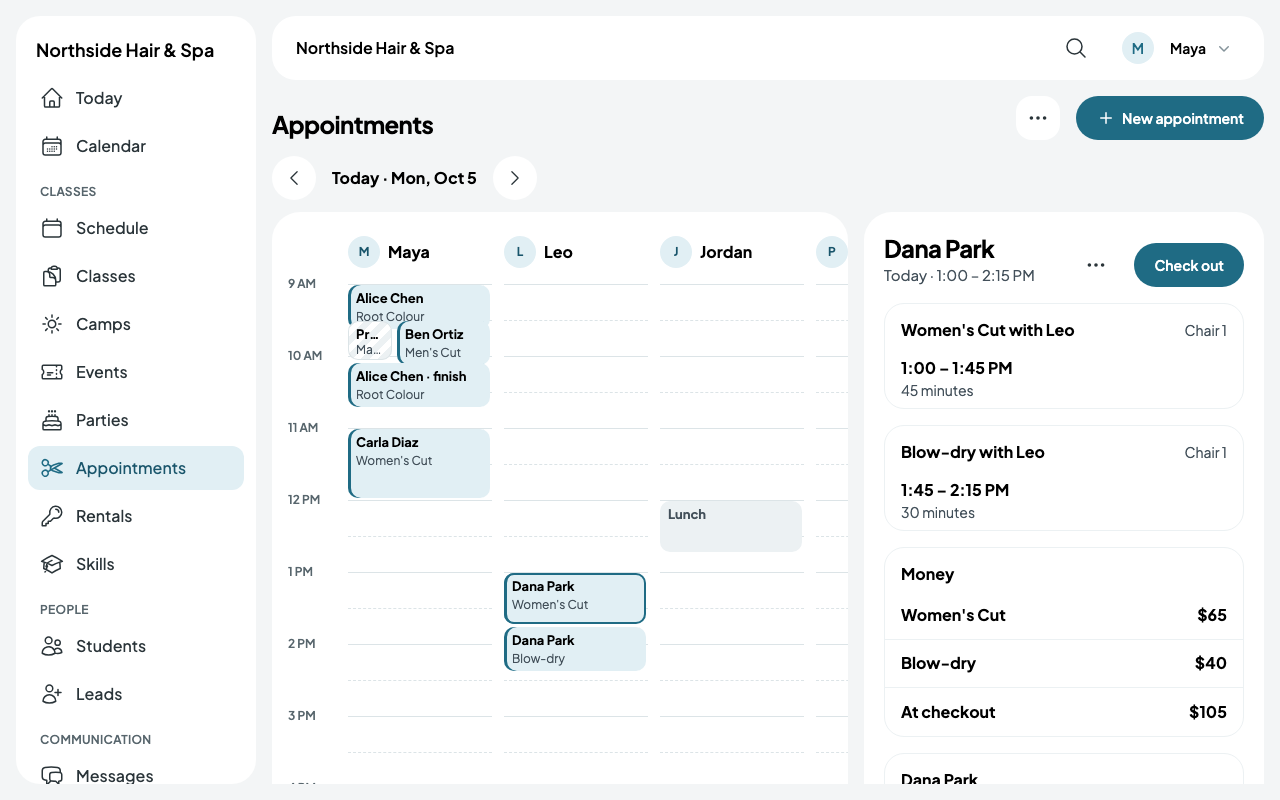1280x800 pixels.
Task: Click the New appointment button
Action: pos(1170,118)
